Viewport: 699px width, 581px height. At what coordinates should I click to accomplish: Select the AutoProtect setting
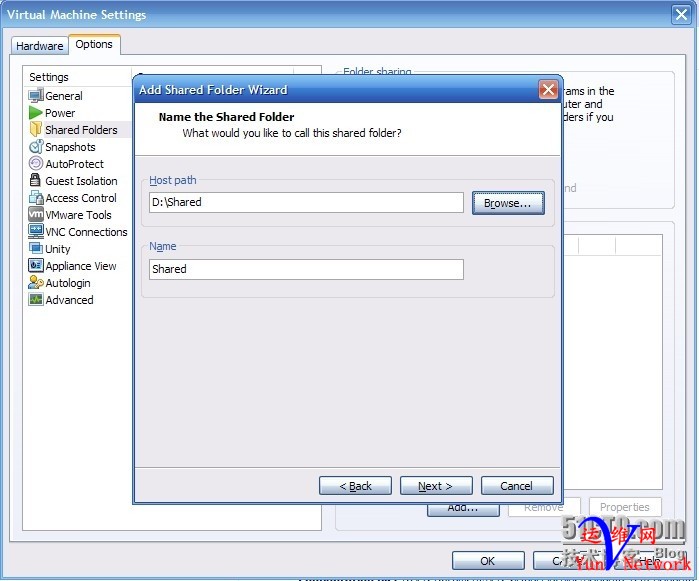[x=74, y=164]
